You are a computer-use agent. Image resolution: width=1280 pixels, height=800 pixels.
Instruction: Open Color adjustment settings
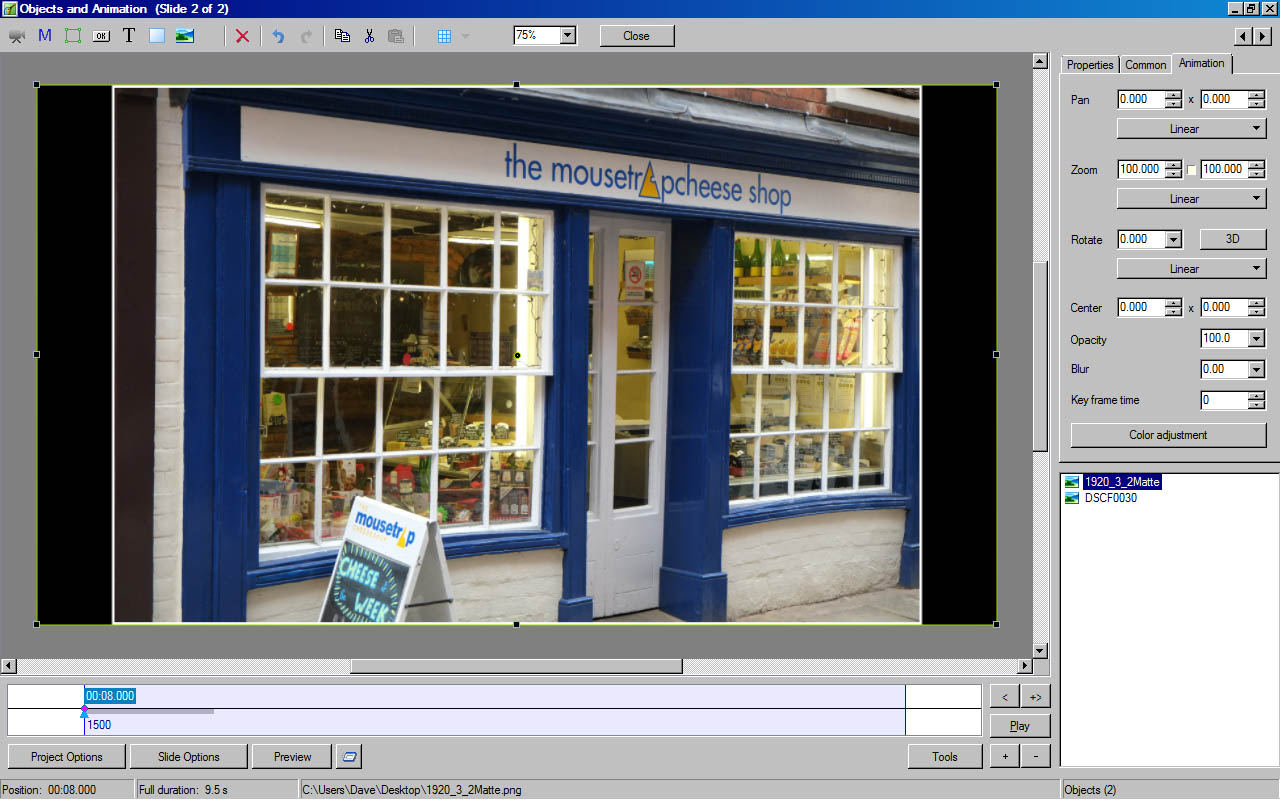[1168, 435]
